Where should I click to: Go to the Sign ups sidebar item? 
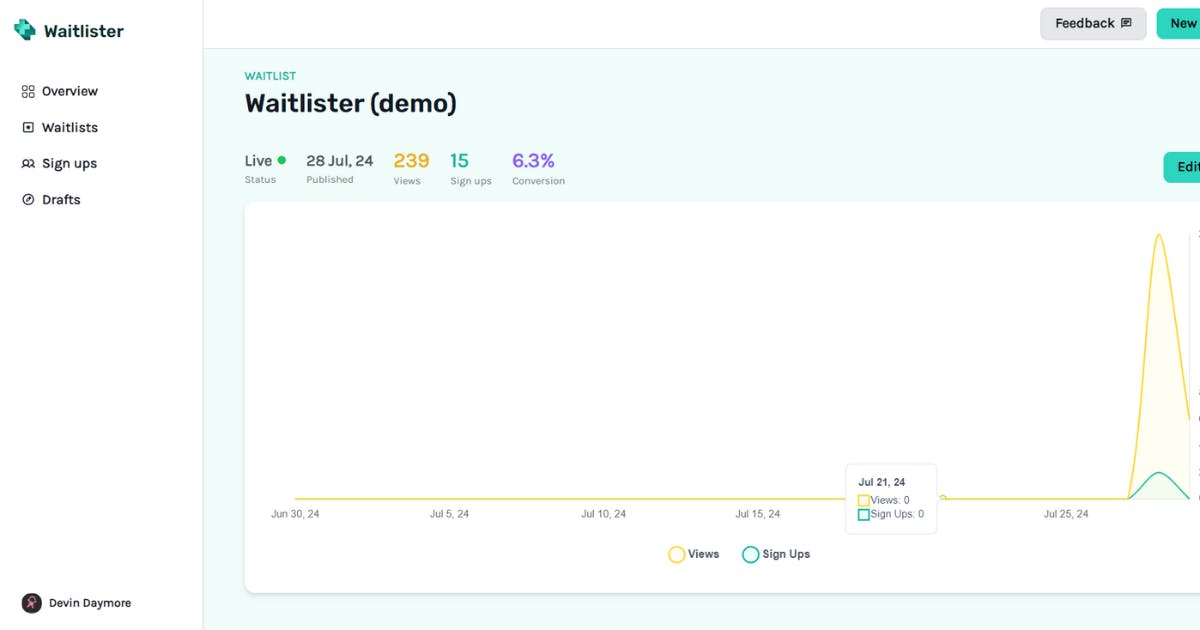[60, 163]
